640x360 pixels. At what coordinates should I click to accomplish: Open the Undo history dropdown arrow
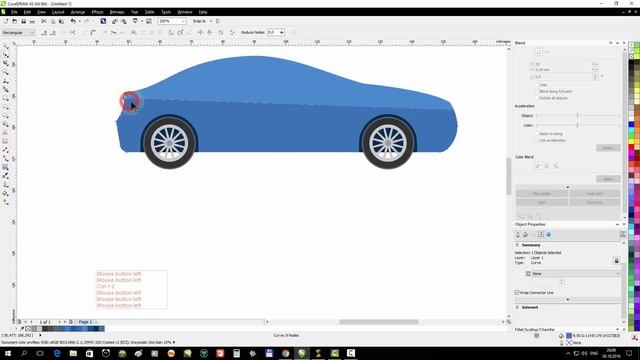tap(79, 21)
